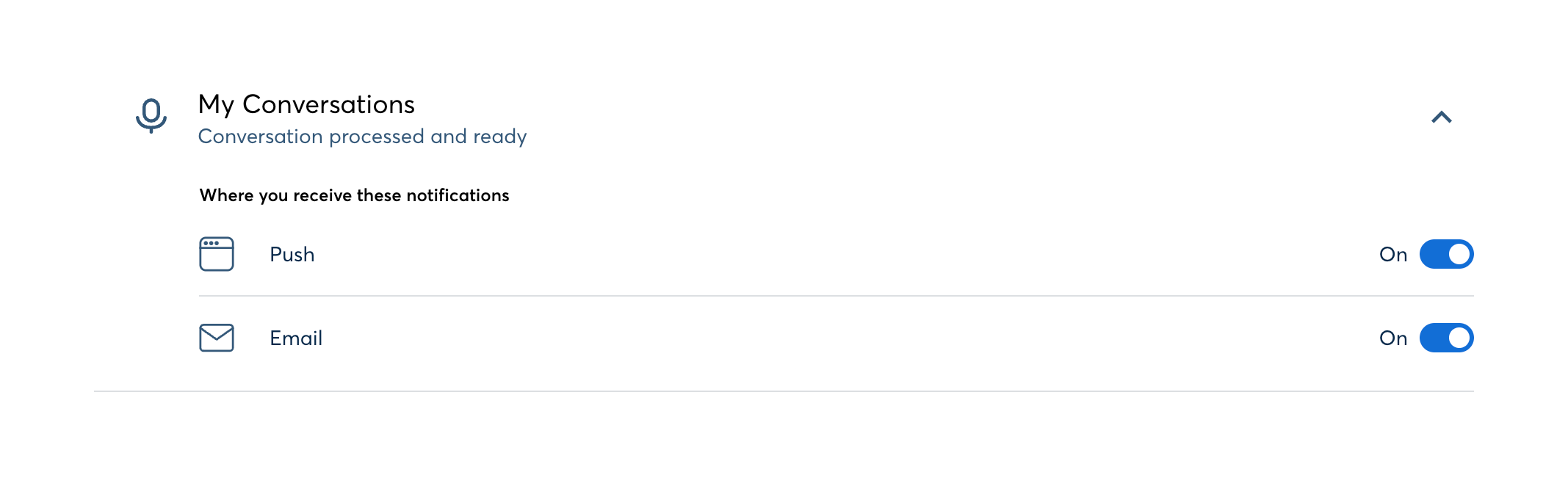Click the three dots inside Push icon

tap(212, 243)
